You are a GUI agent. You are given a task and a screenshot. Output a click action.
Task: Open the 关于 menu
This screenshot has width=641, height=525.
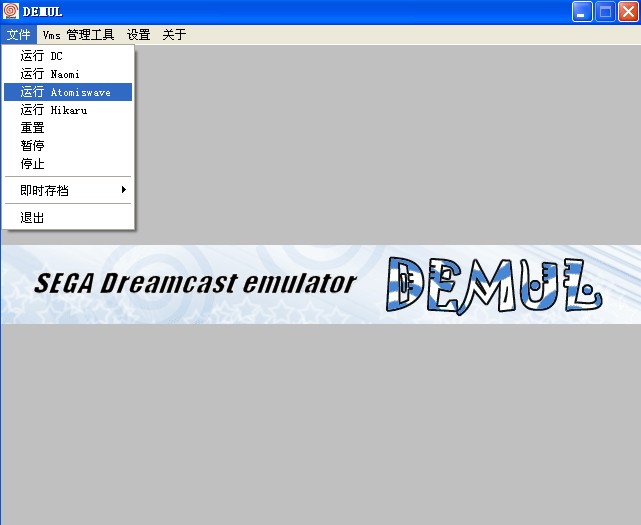[x=174, y=35]
